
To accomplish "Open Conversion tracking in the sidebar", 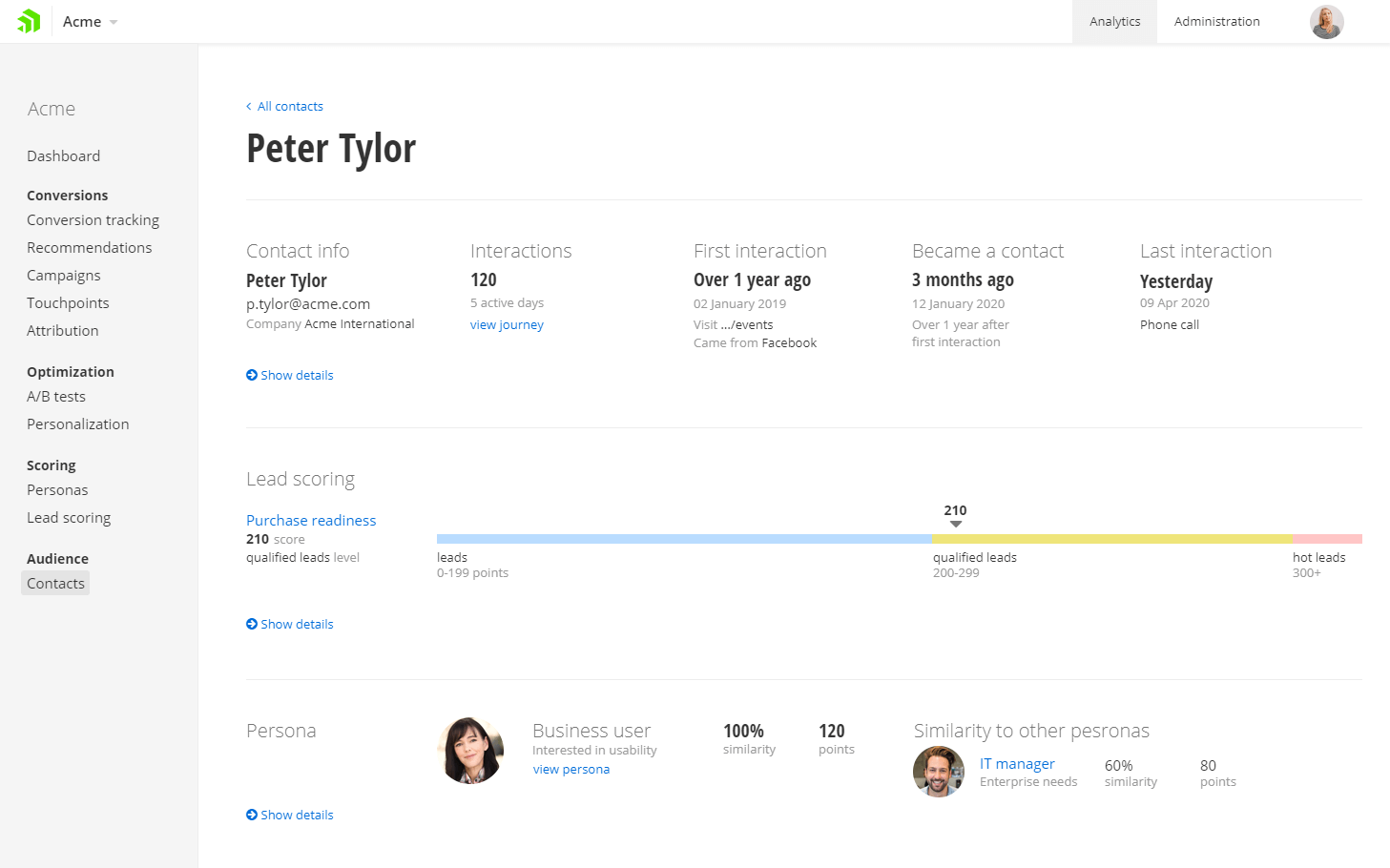I will (x=93, y=219).
